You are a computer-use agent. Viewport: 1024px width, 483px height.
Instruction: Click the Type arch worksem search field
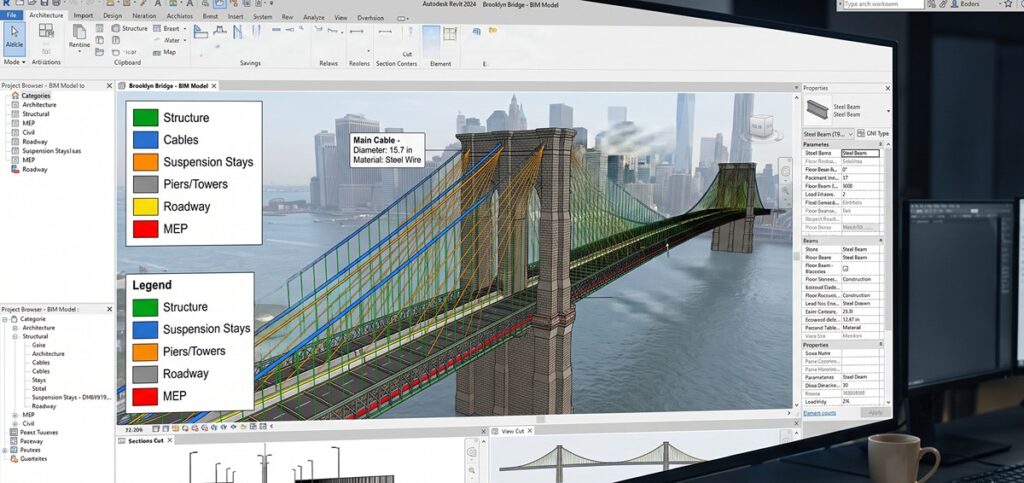(x=882, y=5)
